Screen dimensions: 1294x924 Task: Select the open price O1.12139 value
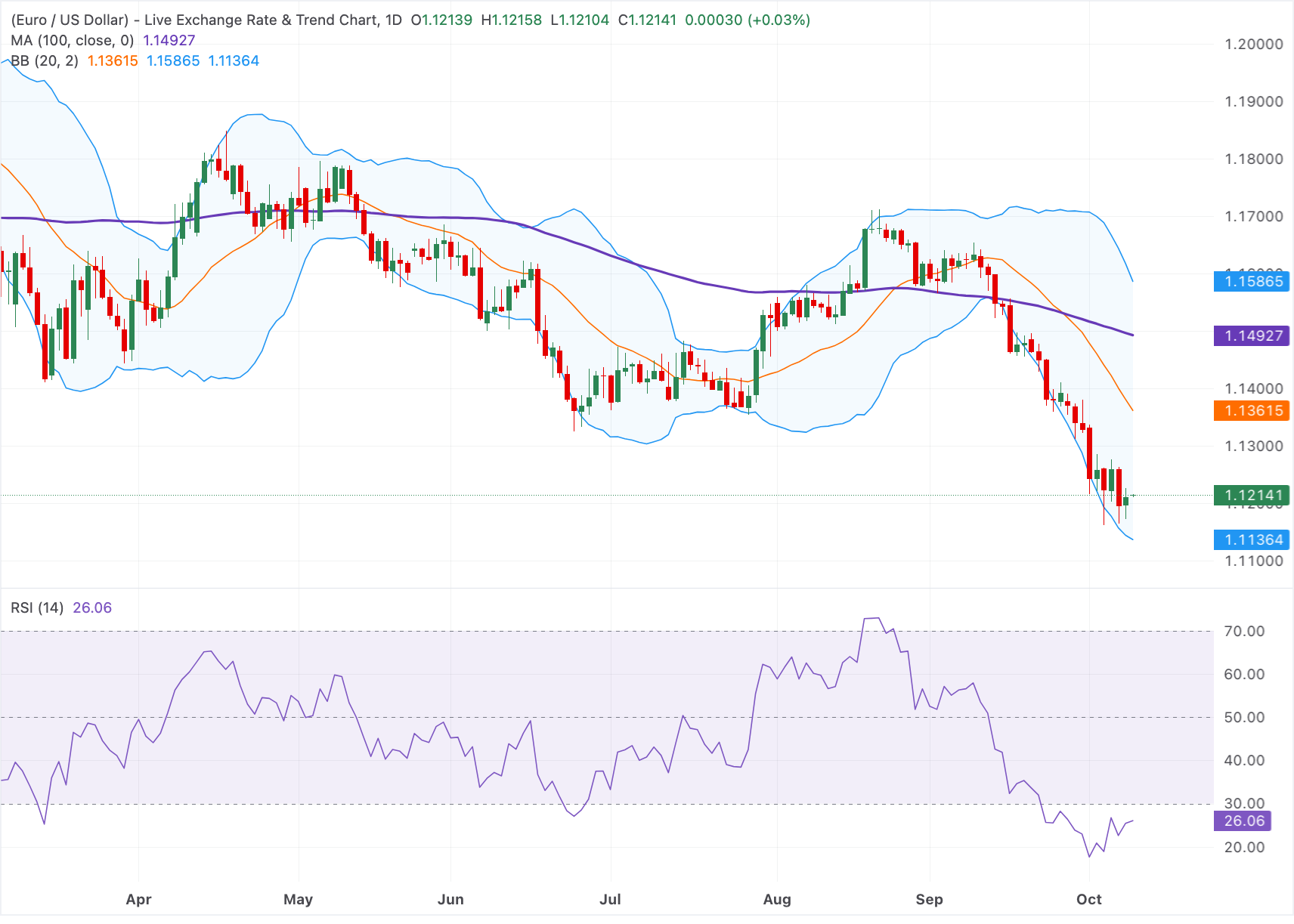[x=441, y=20]
